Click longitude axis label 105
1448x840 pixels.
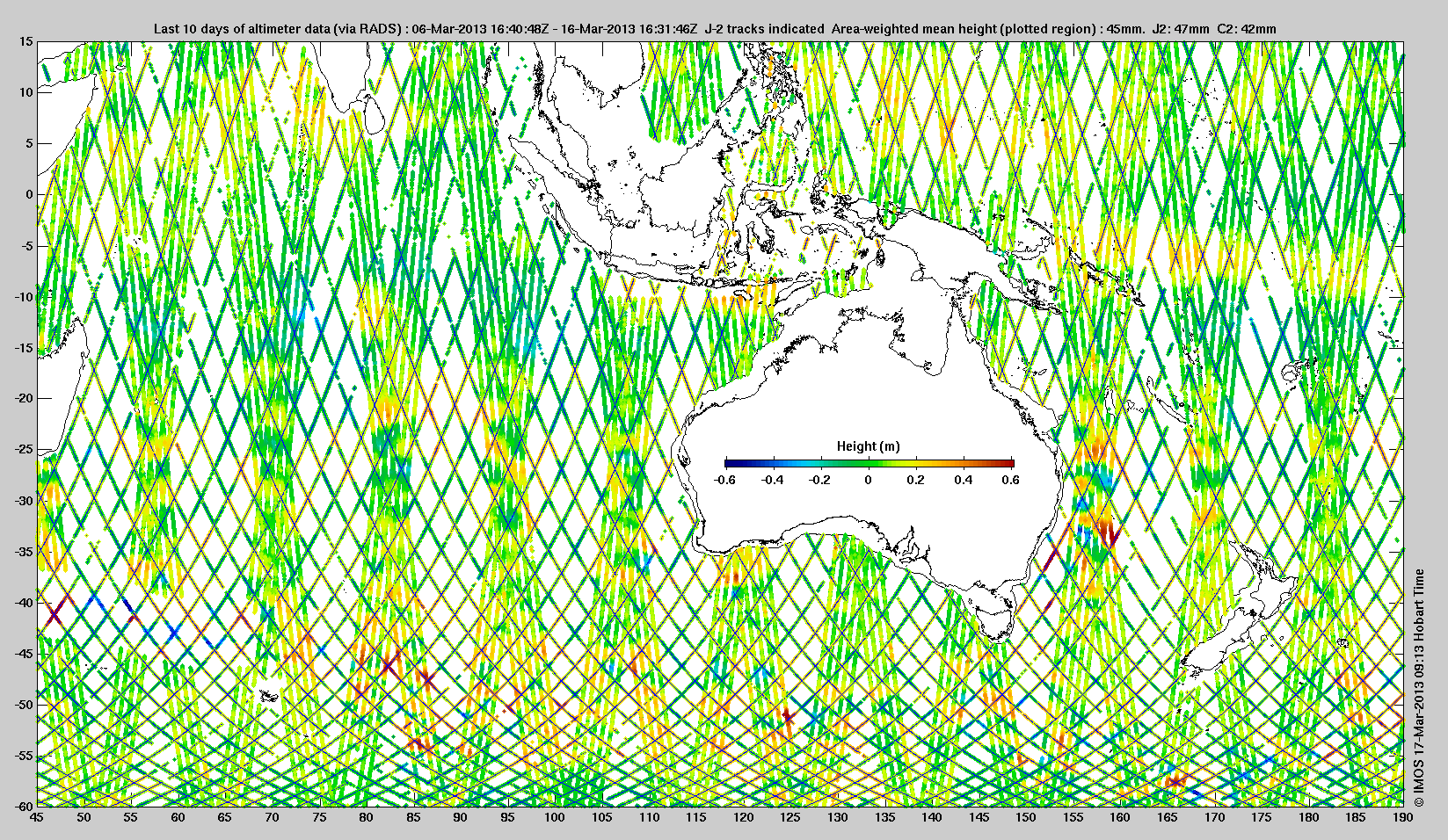(602, 818)
